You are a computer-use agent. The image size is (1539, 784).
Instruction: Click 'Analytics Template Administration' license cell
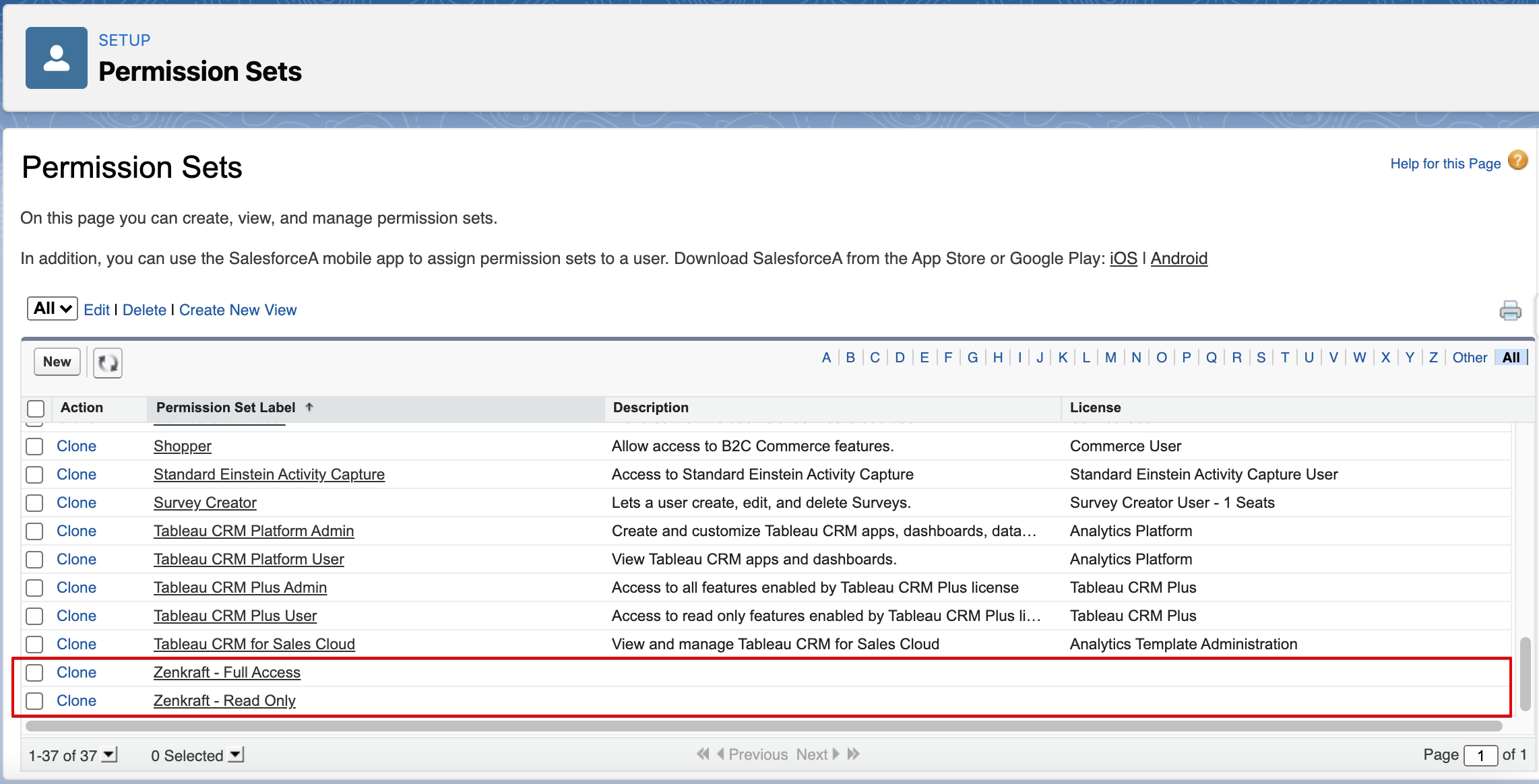(1183, 645)
